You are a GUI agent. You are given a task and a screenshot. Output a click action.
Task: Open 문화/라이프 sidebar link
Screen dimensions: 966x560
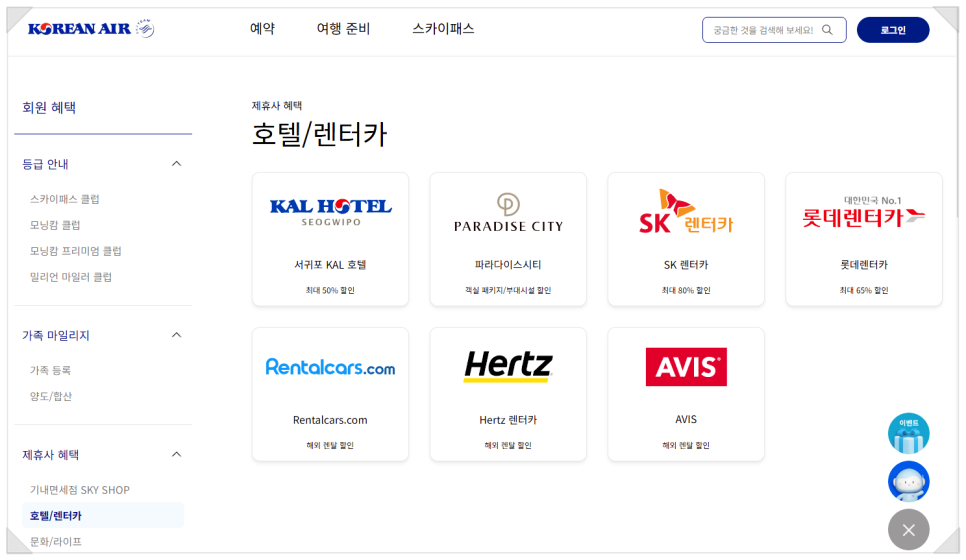[x=55, y=542]
